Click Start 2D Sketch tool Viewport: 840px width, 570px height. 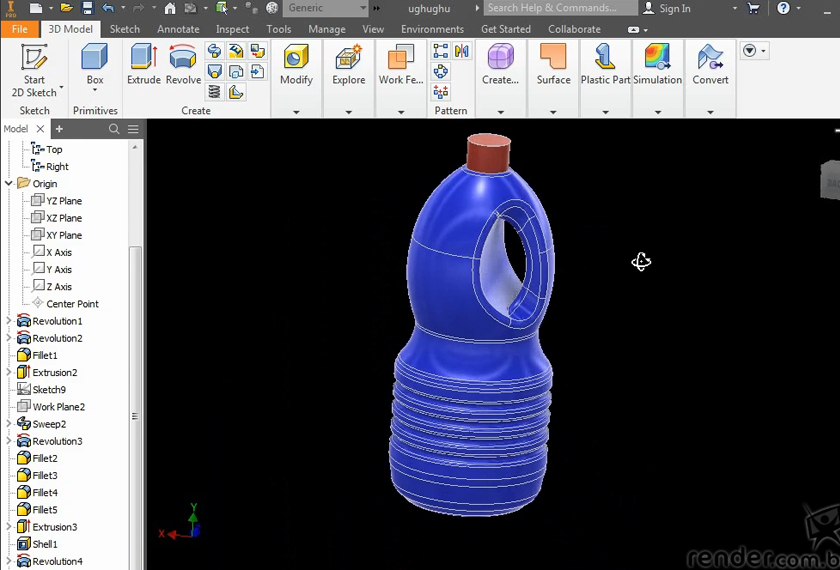(x=34, y=68)
